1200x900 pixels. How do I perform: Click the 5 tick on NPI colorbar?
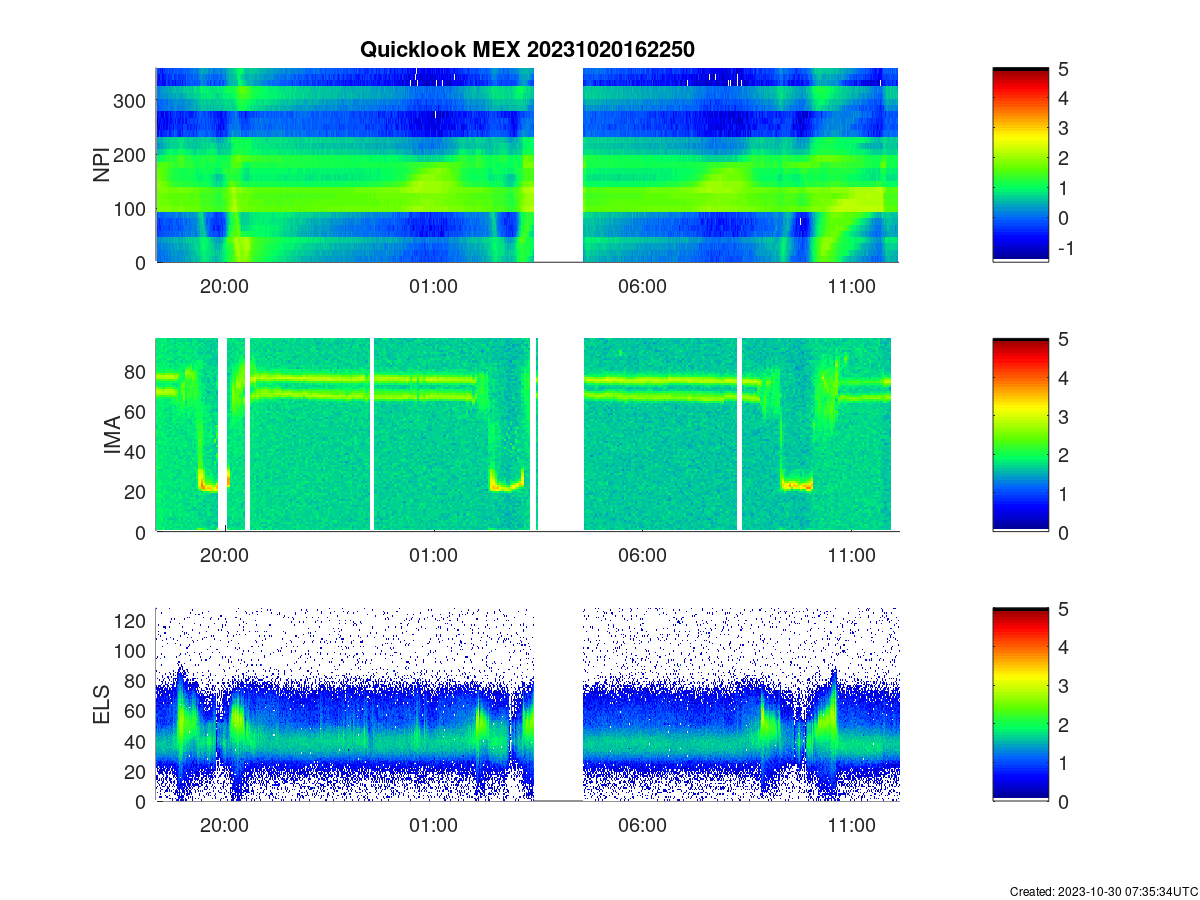[x=1063, y=68]
